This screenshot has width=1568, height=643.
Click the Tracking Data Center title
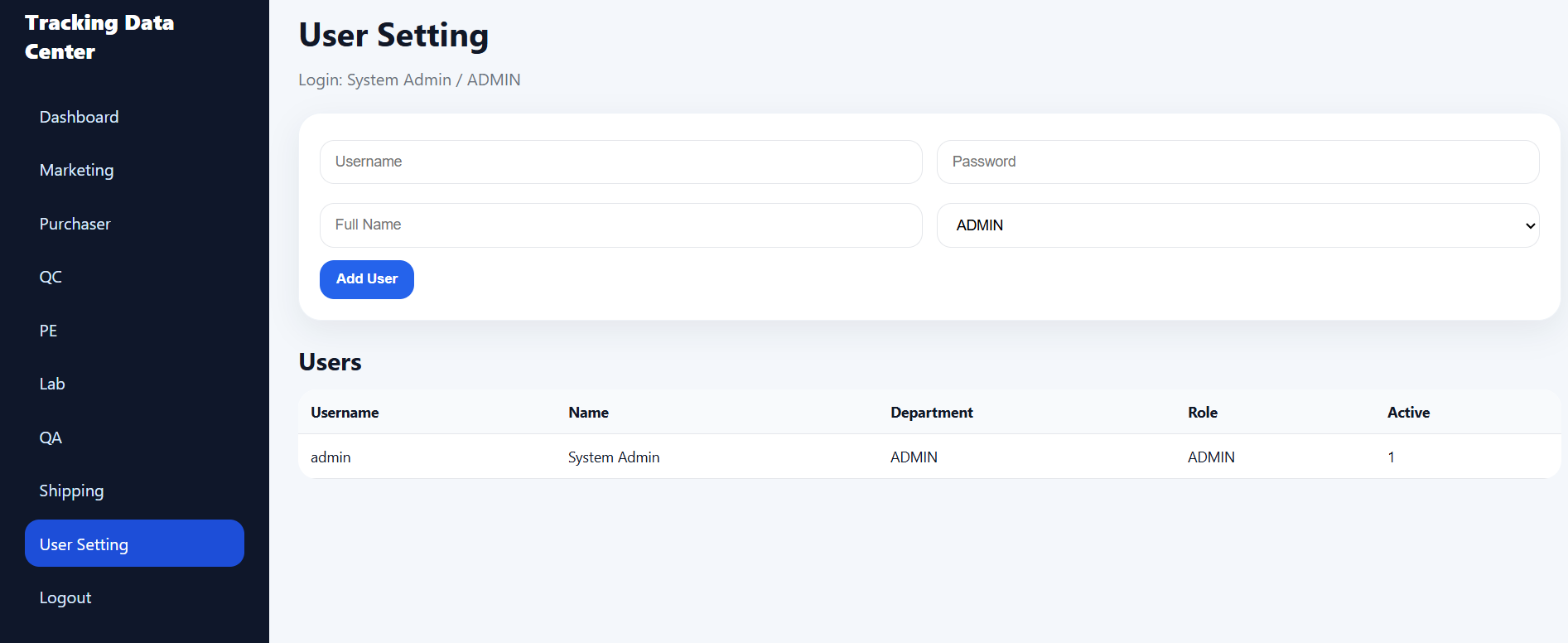pos(99,37)
